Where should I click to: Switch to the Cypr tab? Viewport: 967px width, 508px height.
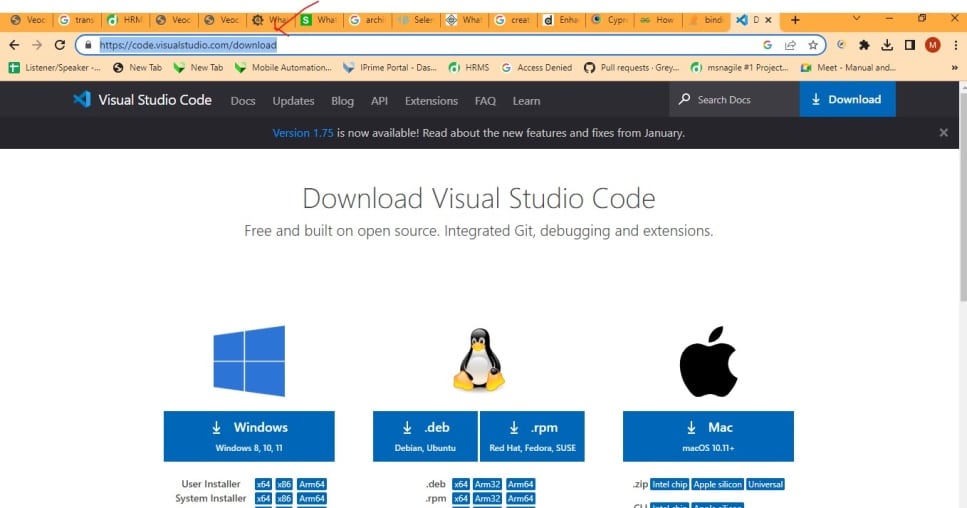tap(610, 20)
